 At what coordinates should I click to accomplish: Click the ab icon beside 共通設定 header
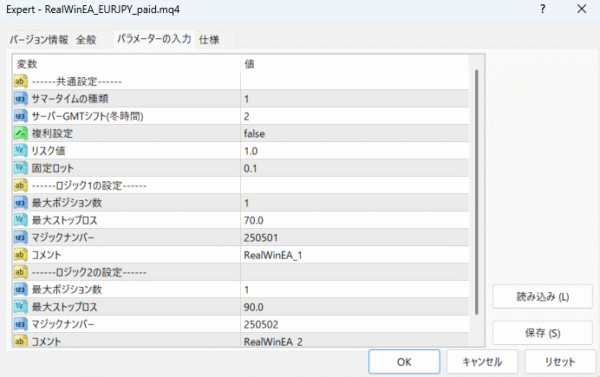tap(20, 81)
